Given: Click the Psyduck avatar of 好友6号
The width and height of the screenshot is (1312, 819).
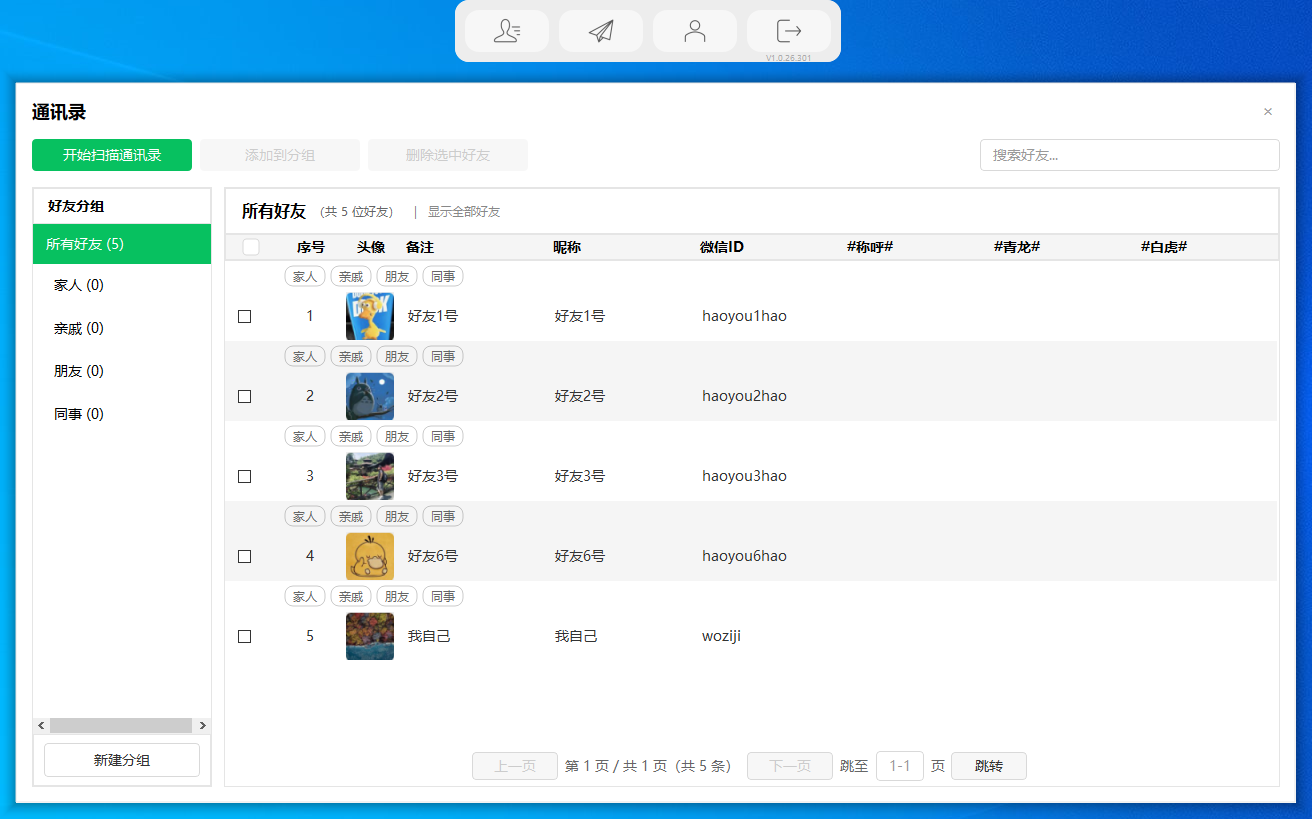Looking at the screenshot, I should (369, 556).
